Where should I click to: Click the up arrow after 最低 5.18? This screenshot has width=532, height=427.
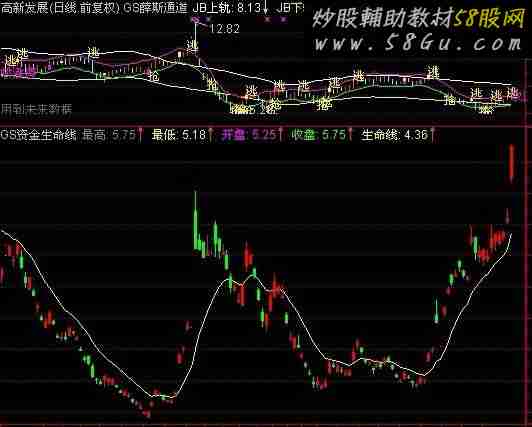coord(210,135)
